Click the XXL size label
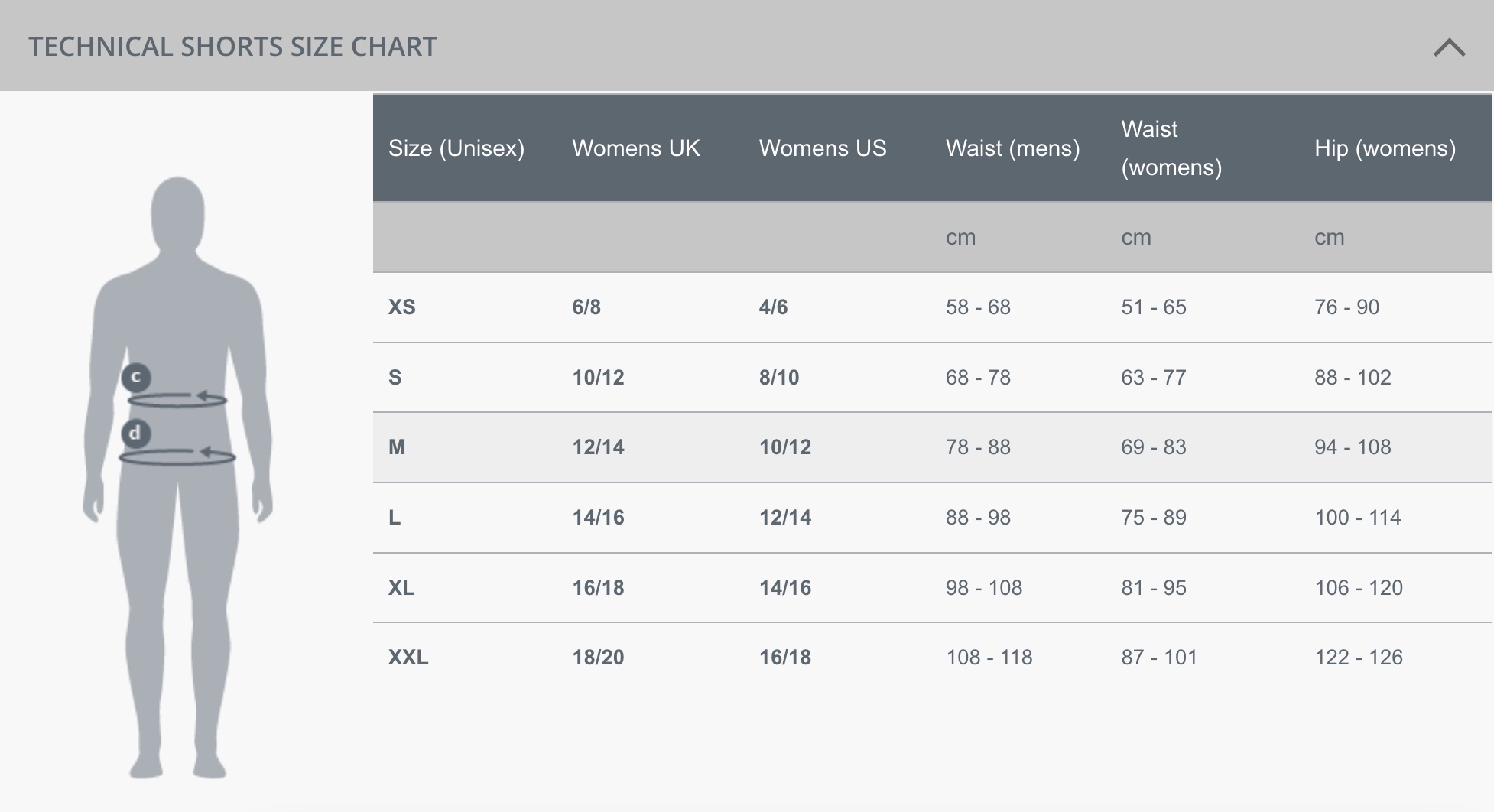The width and height of the screenshot is (1494, 812). tap(408, 658)
